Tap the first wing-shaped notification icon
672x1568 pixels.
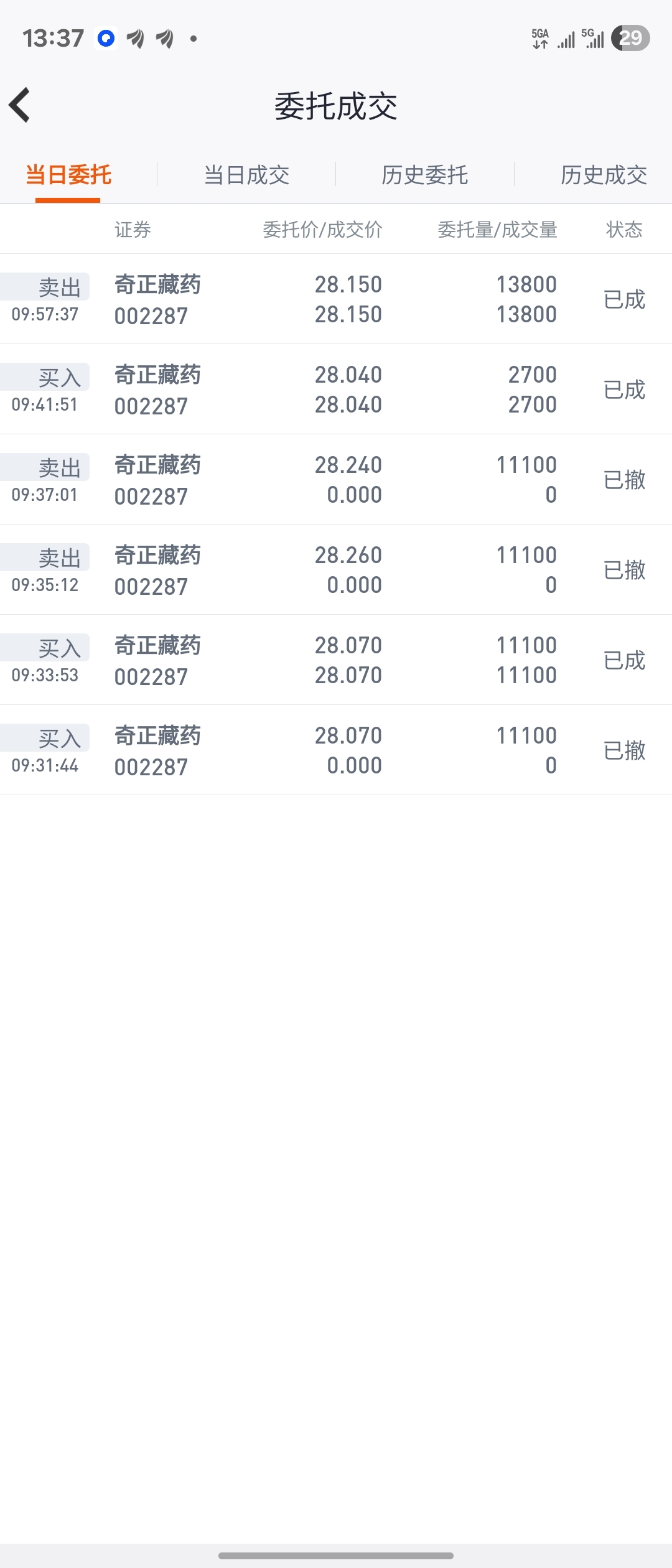click(x=135, y=39)
